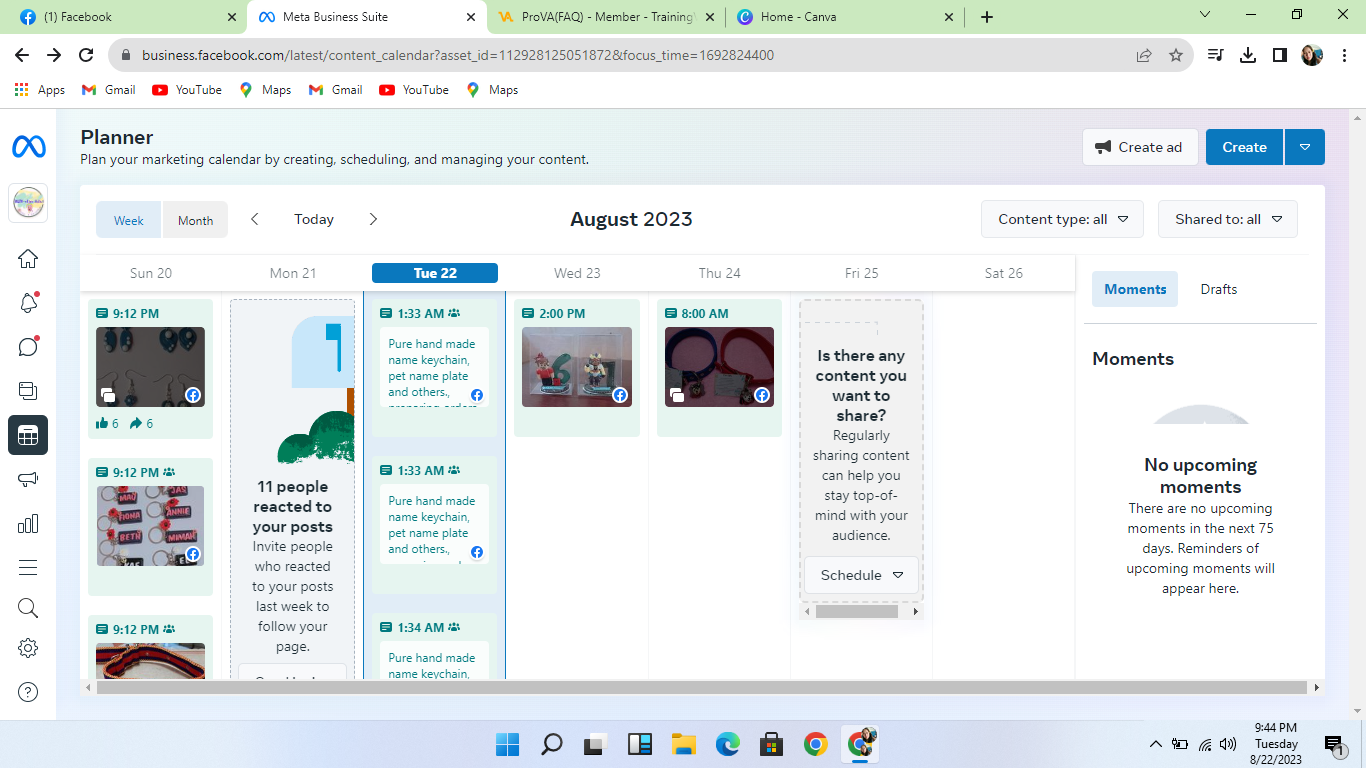Viewport: 1366px width, 768px height.
Task: Open the All tools hamburger menu icon
Action: [x=28, y=568]
